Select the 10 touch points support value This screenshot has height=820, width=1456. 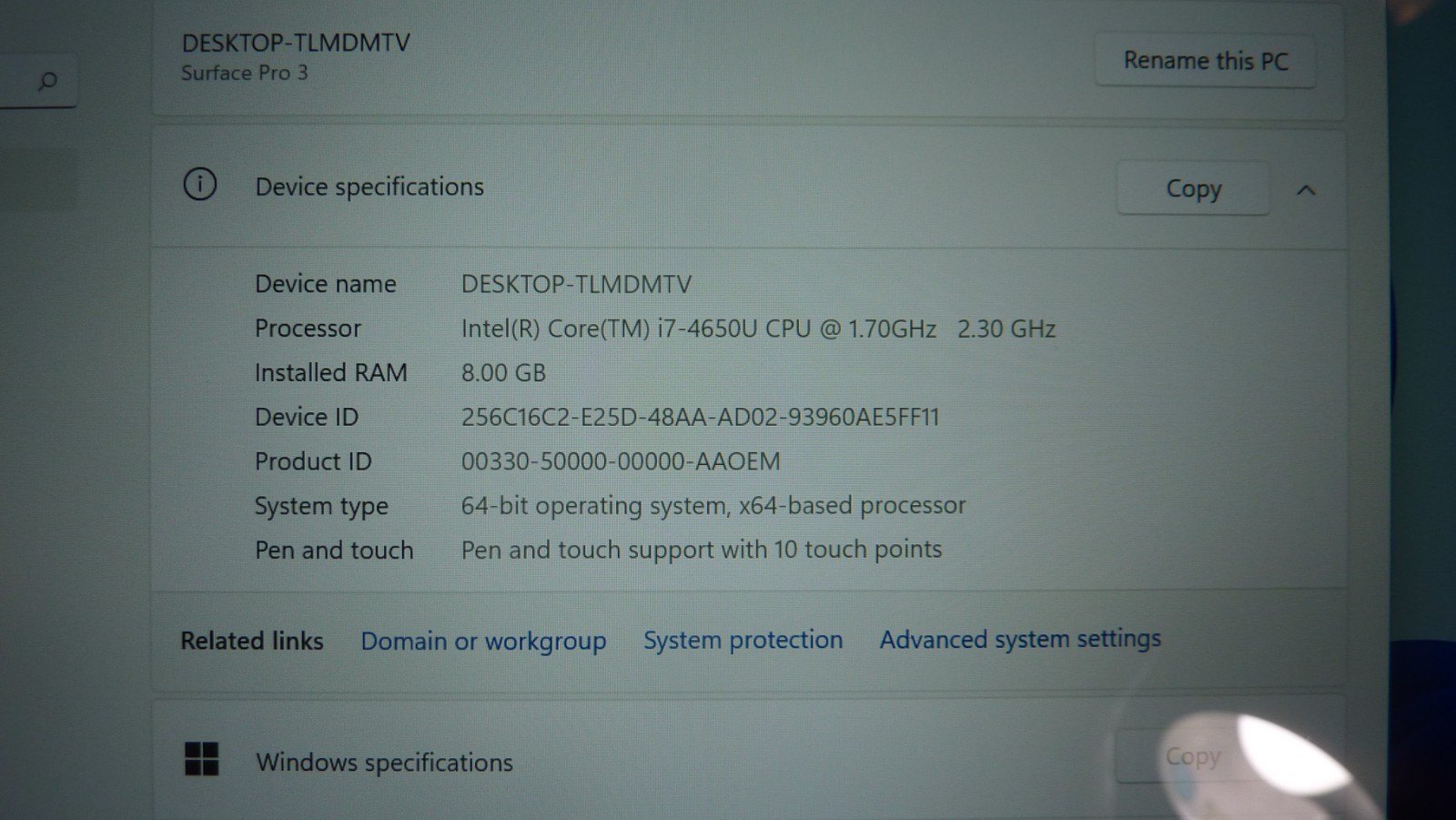702,550
